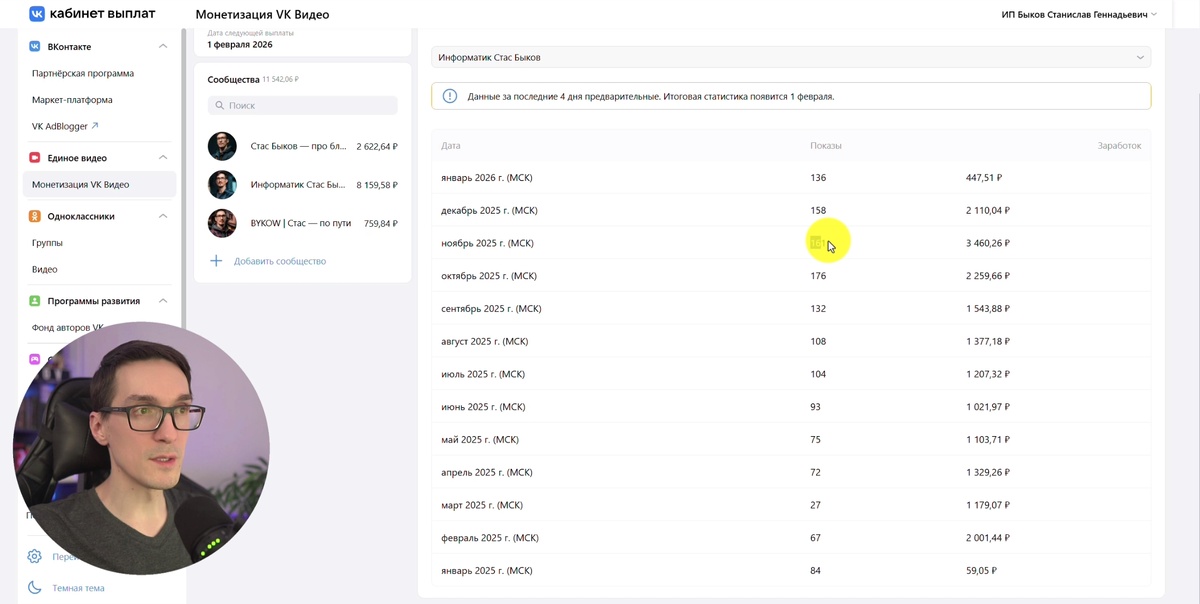Open Видео under Одноклассники
The width and height of the screenshot is (1200, 604).
click(x=45, y=269)
